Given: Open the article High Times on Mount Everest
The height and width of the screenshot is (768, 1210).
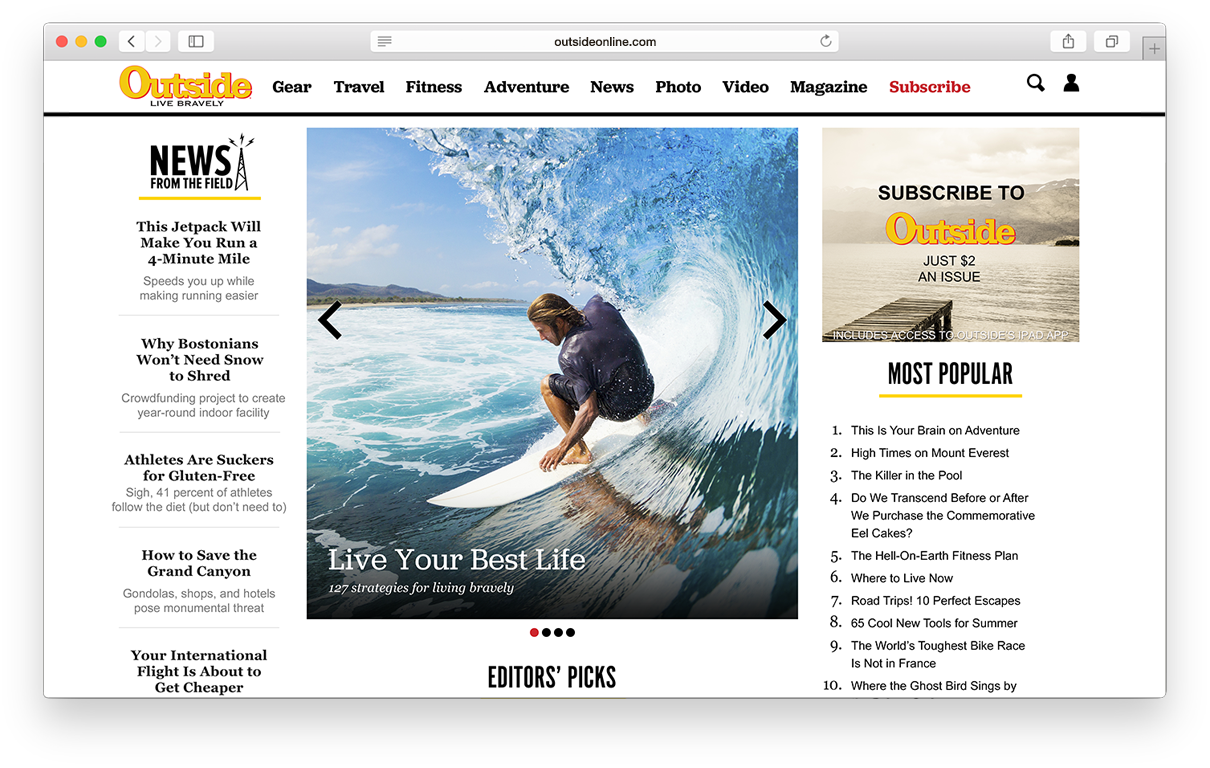Looking at the screenshot, I should point(930,452).
